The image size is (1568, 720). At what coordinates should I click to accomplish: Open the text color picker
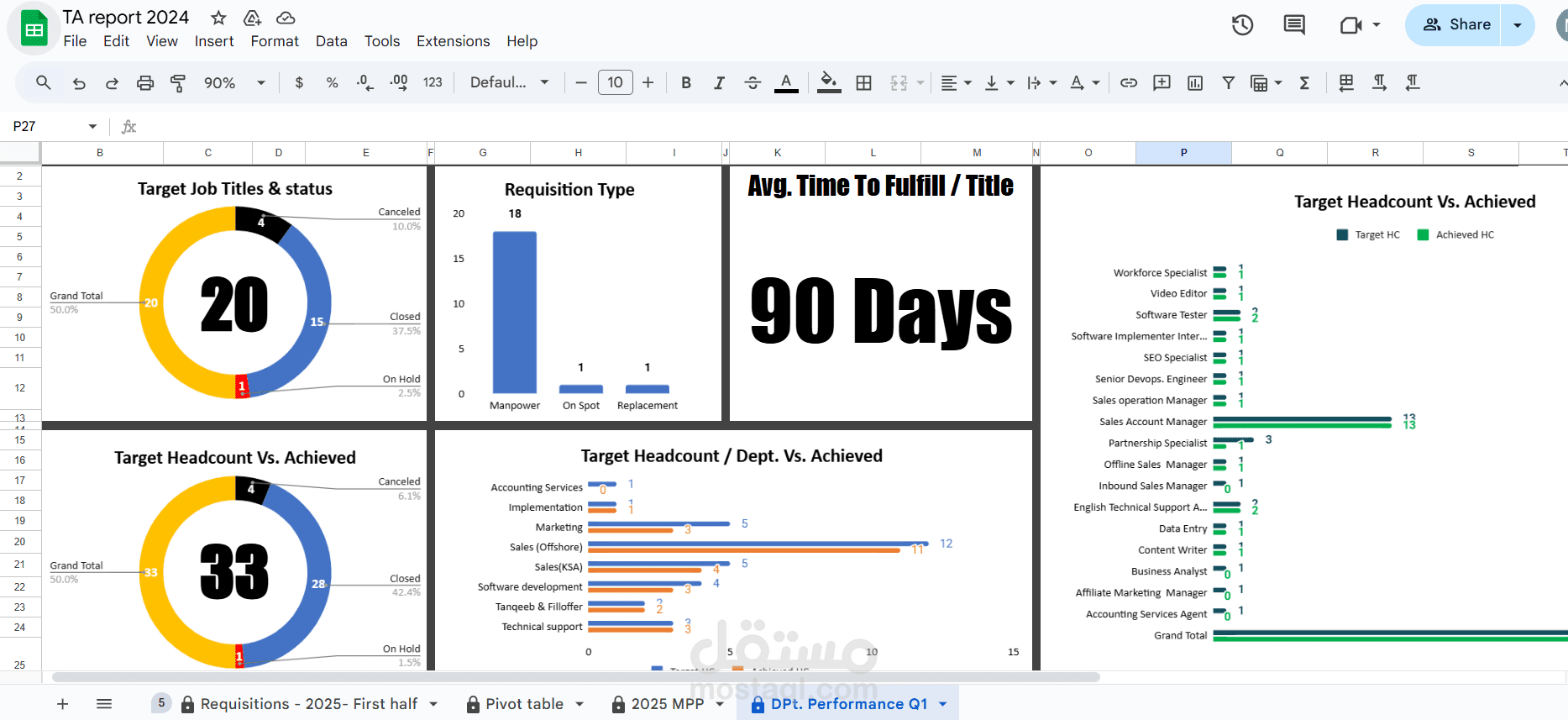(786, 82)
